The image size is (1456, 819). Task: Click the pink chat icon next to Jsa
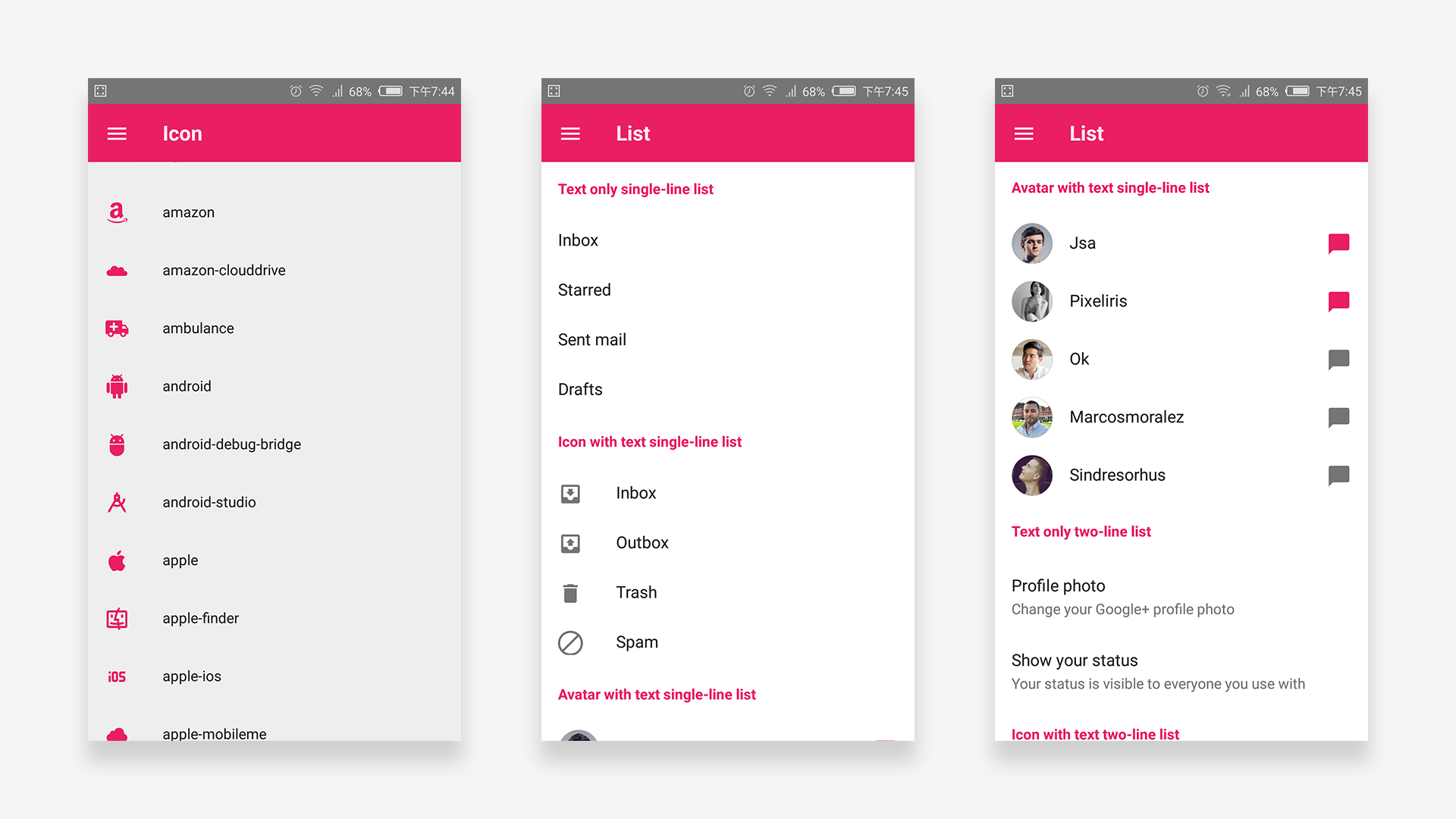1339,243
